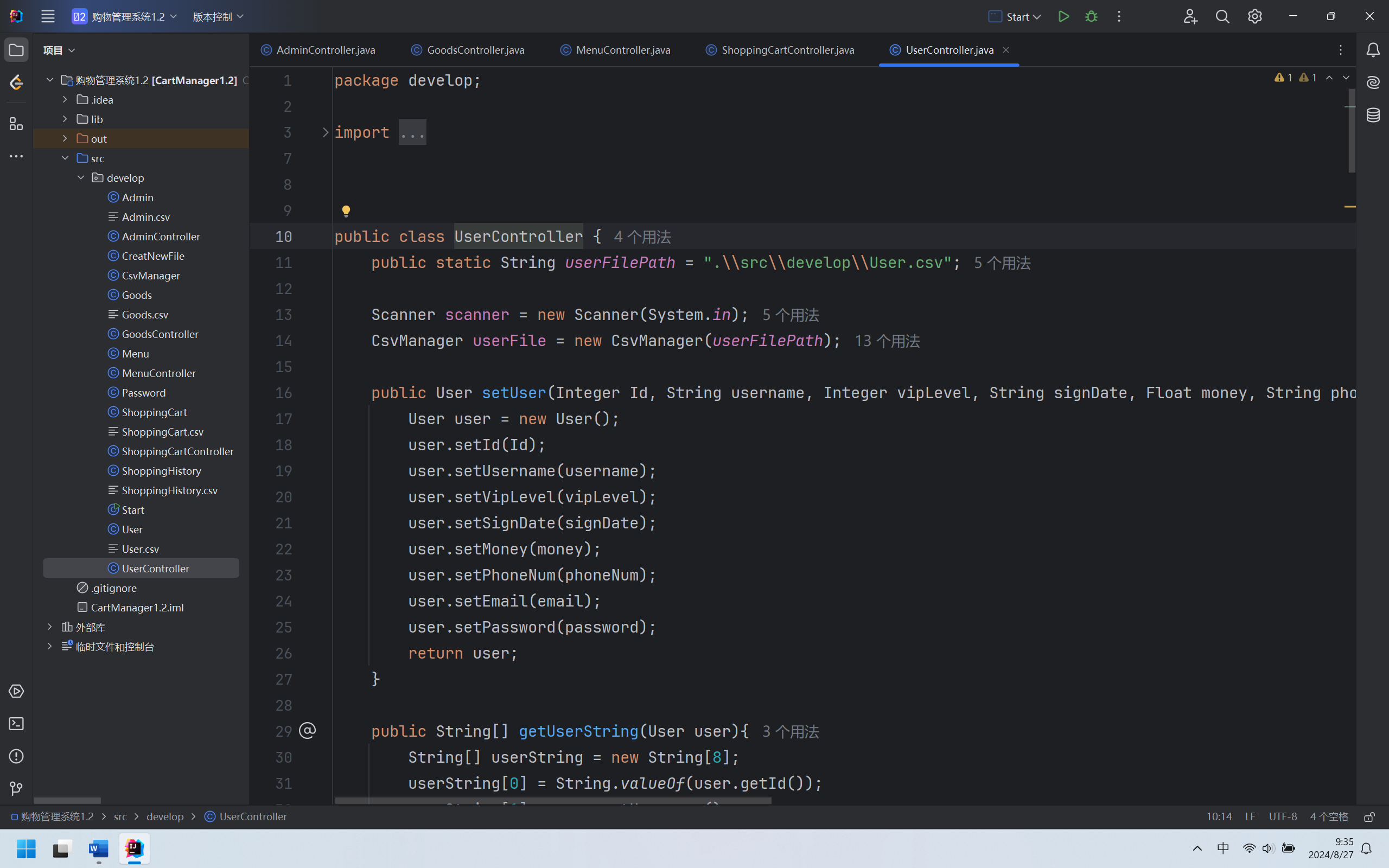Open the Problems tool window icon
The width and height of the screenshot is (1389, 868).
[16, 756]
